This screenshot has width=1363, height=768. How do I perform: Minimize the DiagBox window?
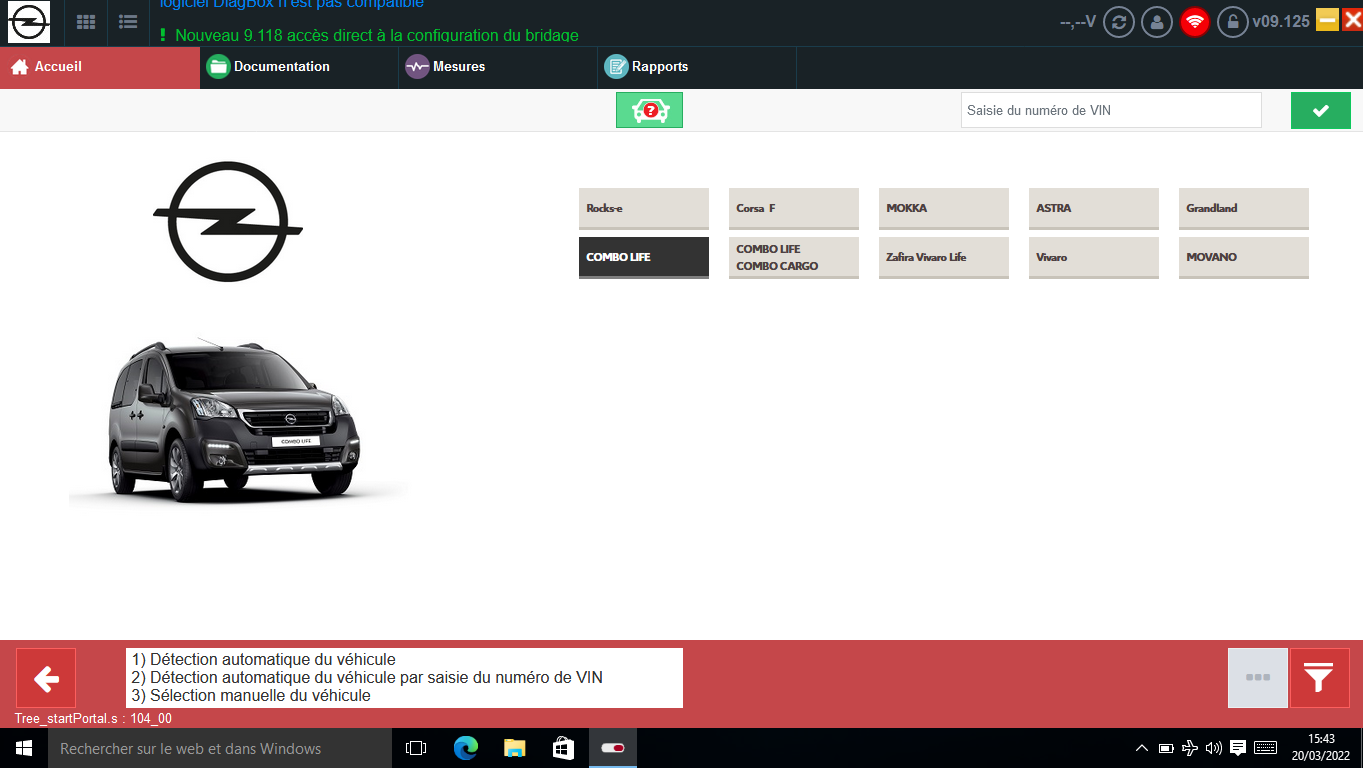click(x=1327, y=20)
